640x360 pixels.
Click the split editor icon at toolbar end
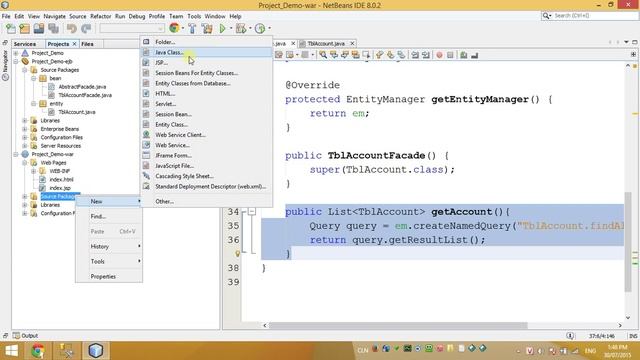coord(633,54)
